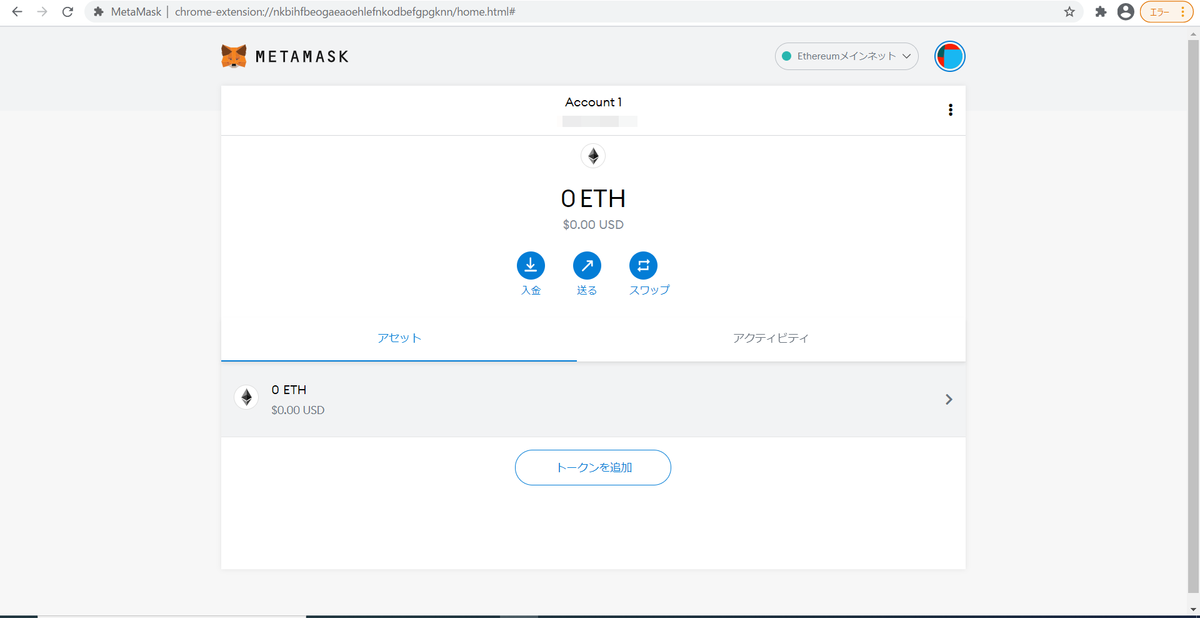Viewport: 1200px width, 618px height.
Task: Click the extension icon beside MetaMask in address bar
Action: 99,12
